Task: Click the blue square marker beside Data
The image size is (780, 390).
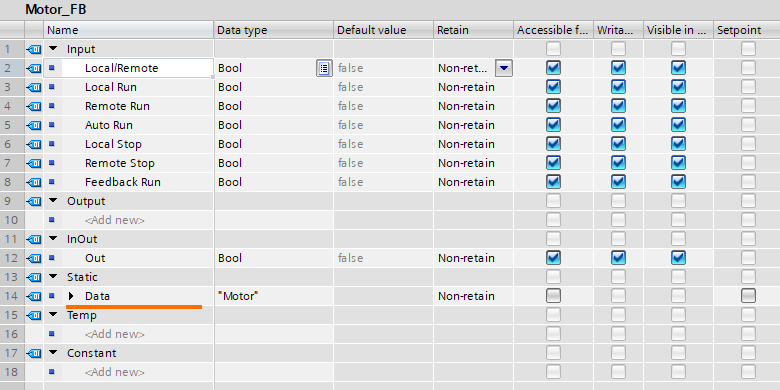Action: (52, 295)
